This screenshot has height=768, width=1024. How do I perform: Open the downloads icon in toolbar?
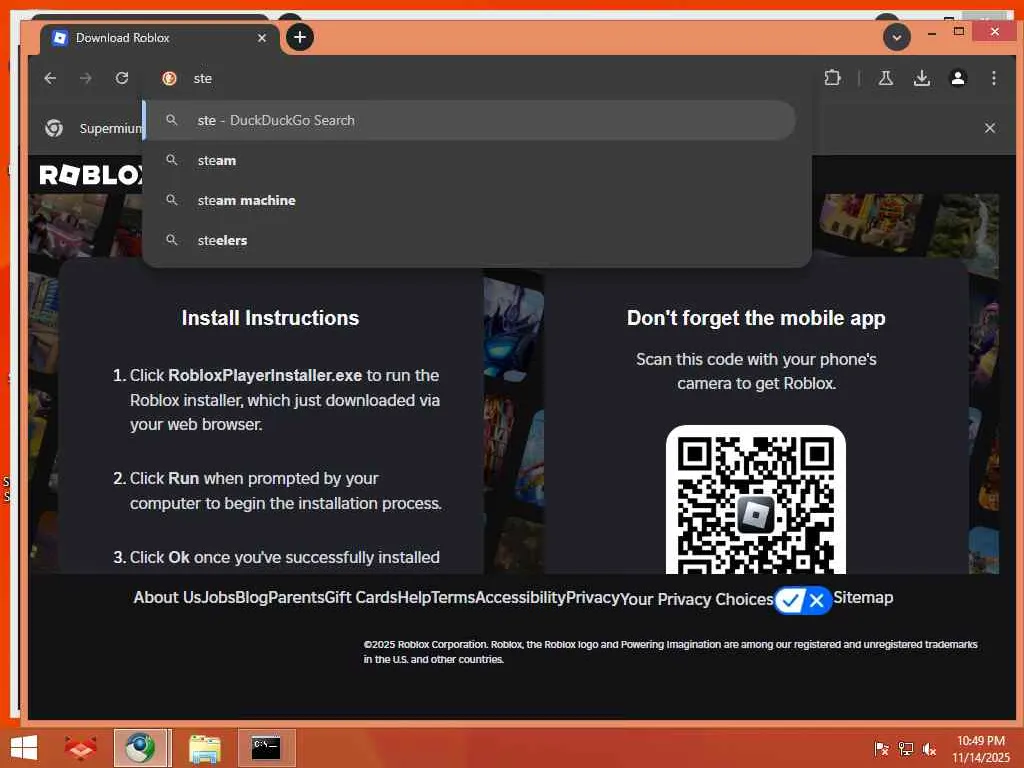[921, 78]
